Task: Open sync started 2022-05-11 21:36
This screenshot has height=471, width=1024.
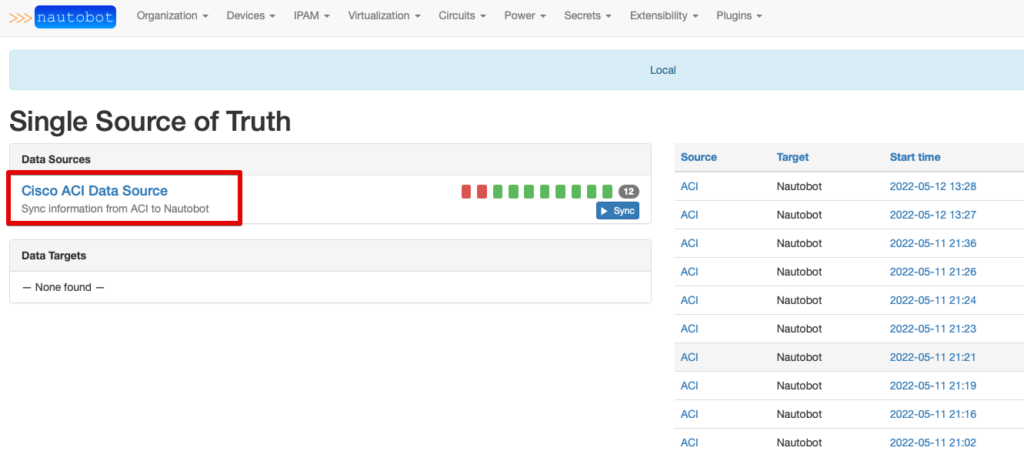Action: pyautogui.click(x=933, y=243)
